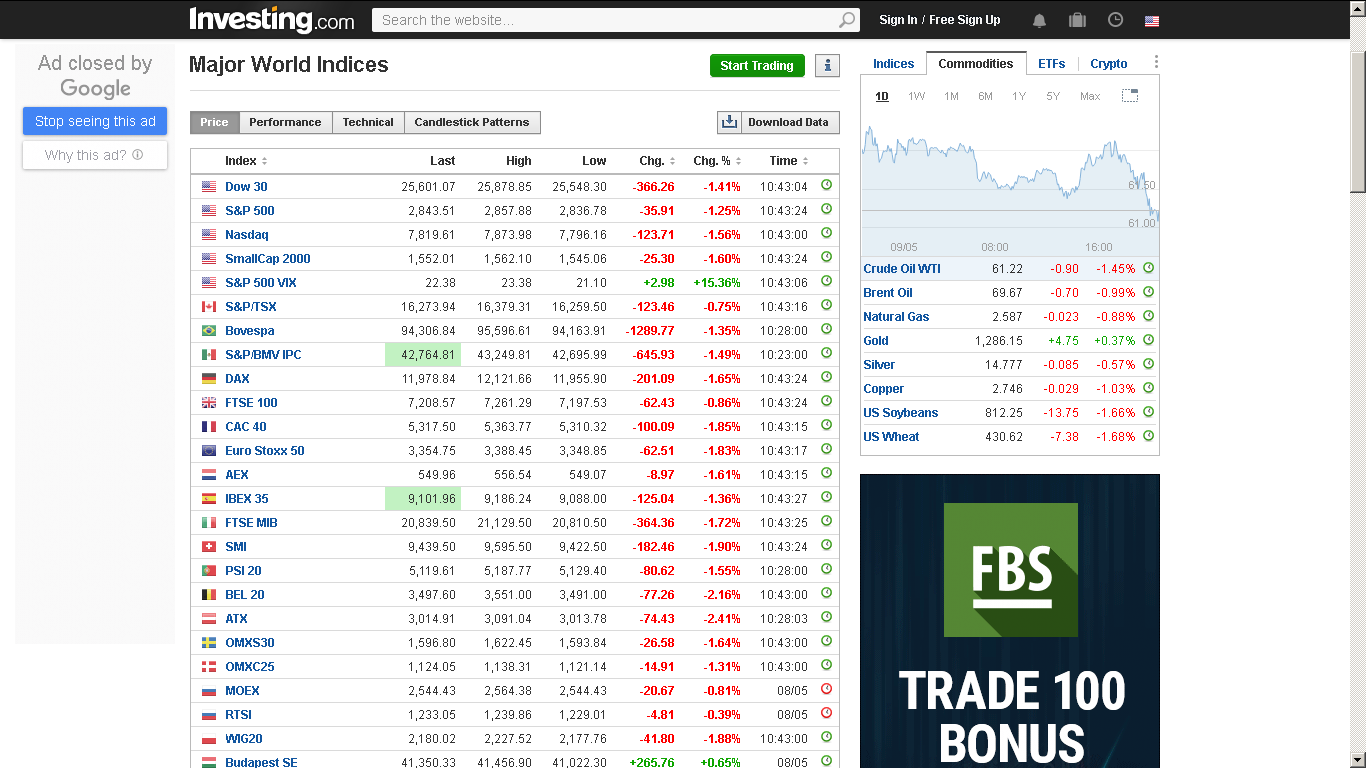Open the Natural Gas commodity link

click(896, 317)
